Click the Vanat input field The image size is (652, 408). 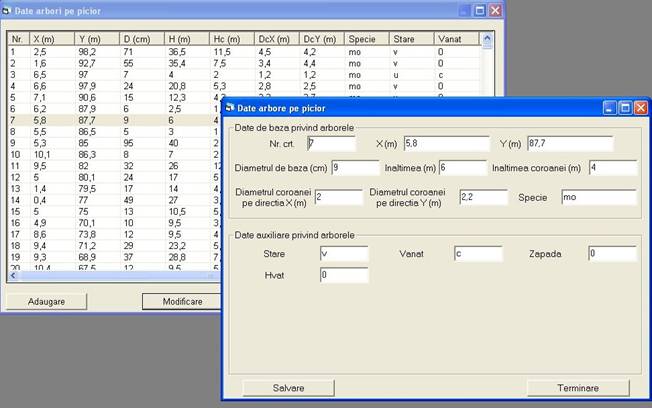pyautogui.click(x=479, y=254)
